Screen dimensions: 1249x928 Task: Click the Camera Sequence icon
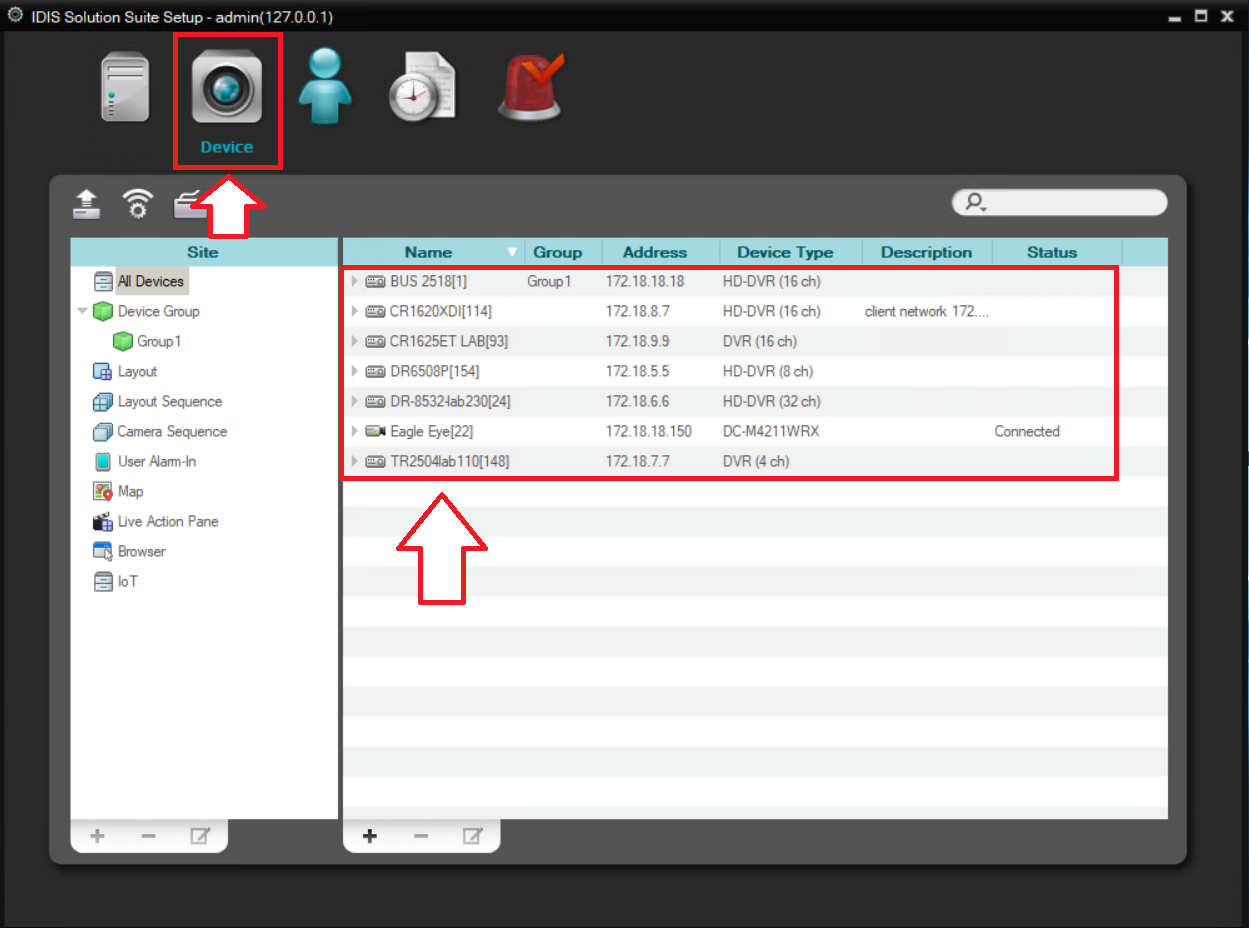coord(103,431)
